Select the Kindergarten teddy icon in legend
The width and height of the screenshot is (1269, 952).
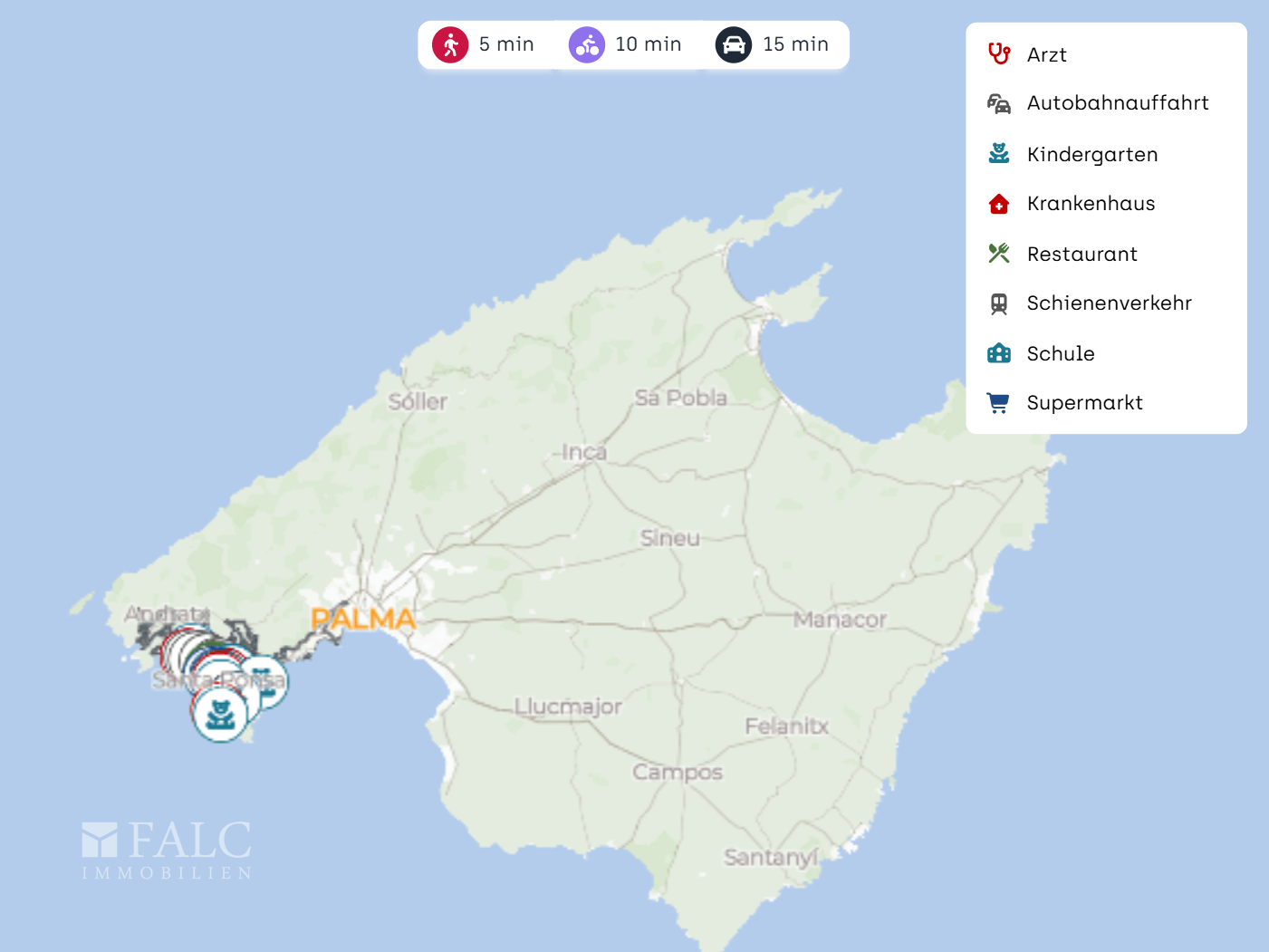(998, 154)
